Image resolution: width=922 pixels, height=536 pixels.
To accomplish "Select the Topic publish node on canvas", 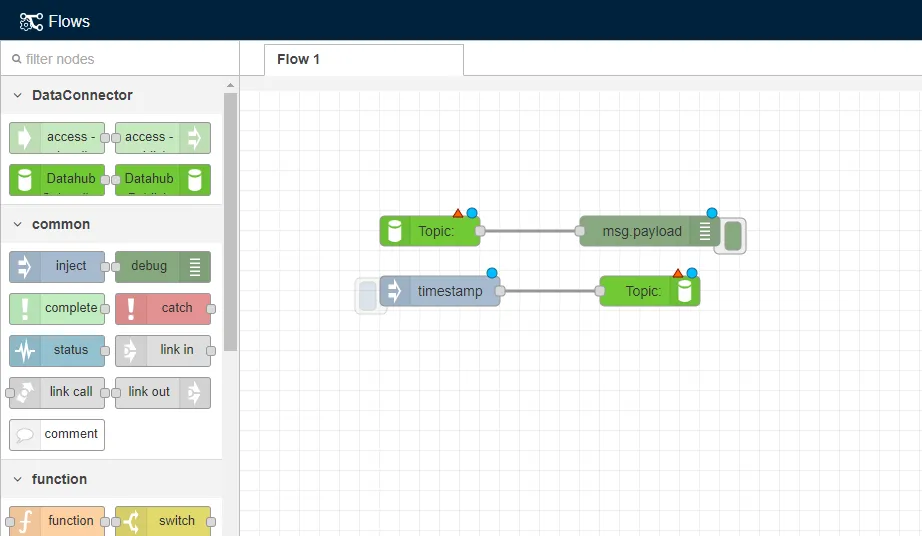I will click(650, 291).
